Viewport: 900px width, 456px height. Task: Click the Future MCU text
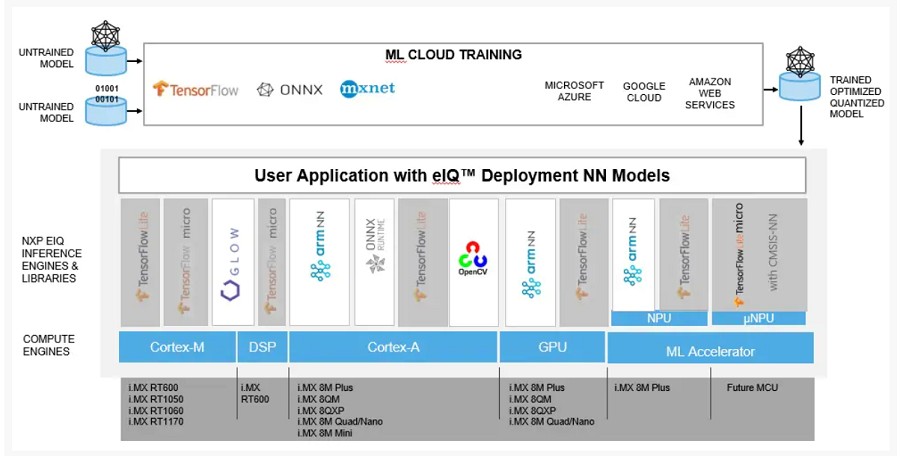pyautogui.click(x=752, y=388)
